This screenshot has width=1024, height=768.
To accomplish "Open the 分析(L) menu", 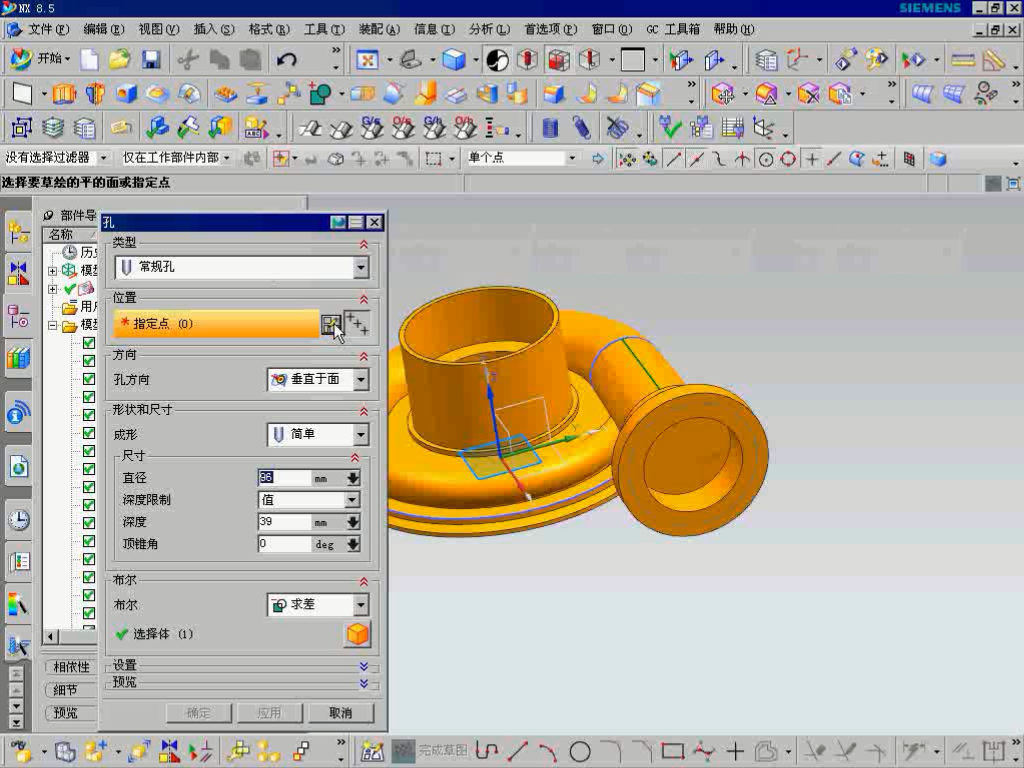I will pyautogui.click(x=489, y=29).
